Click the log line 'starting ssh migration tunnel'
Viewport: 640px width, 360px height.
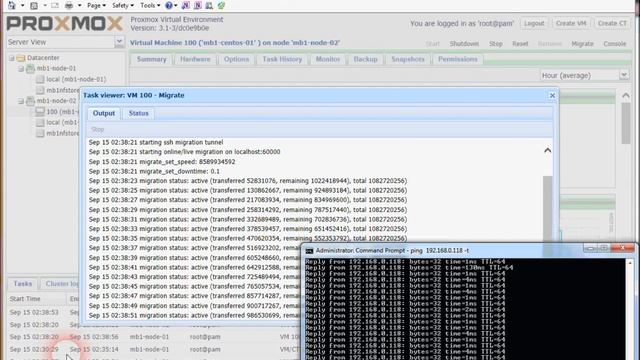156,142
